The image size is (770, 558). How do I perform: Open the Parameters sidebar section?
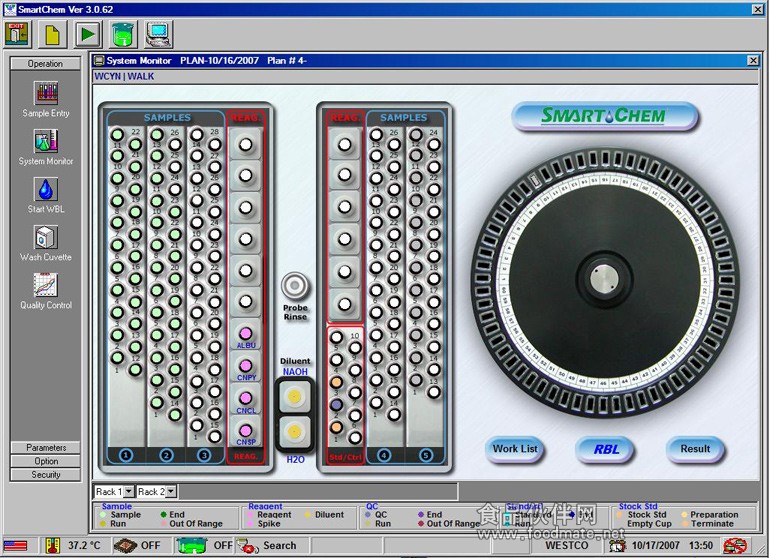tap(46, 447)
